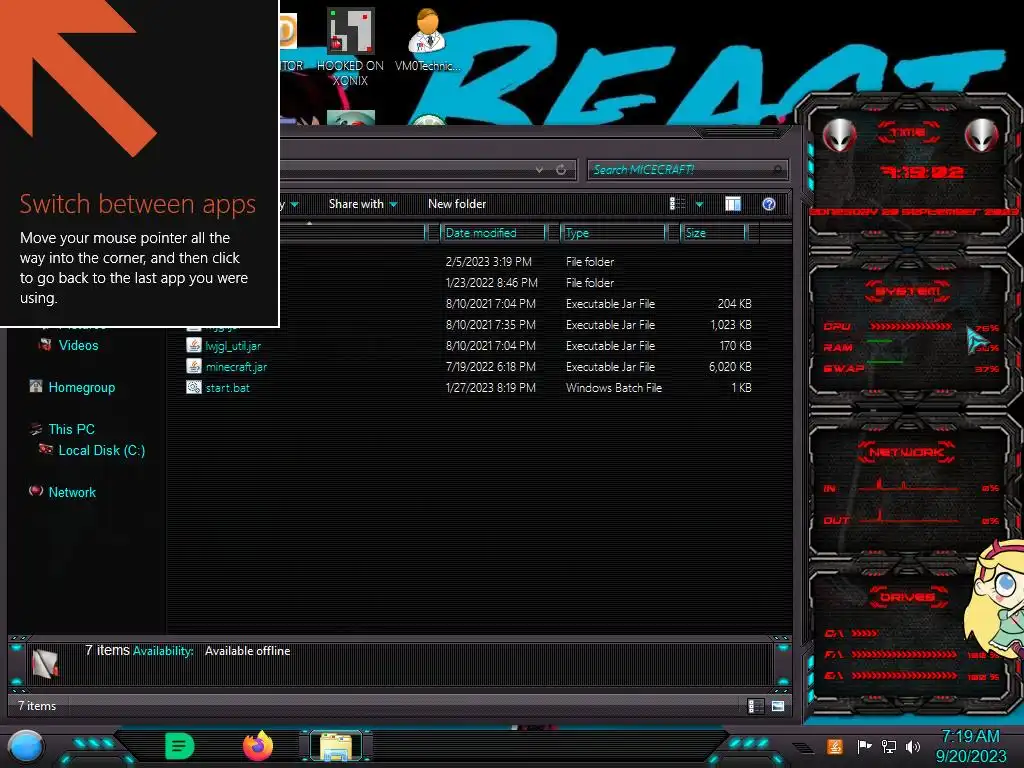Click the jar icon beside lwjgl_util.jar
Screen dimensions: 1024x768
[193, 345]
